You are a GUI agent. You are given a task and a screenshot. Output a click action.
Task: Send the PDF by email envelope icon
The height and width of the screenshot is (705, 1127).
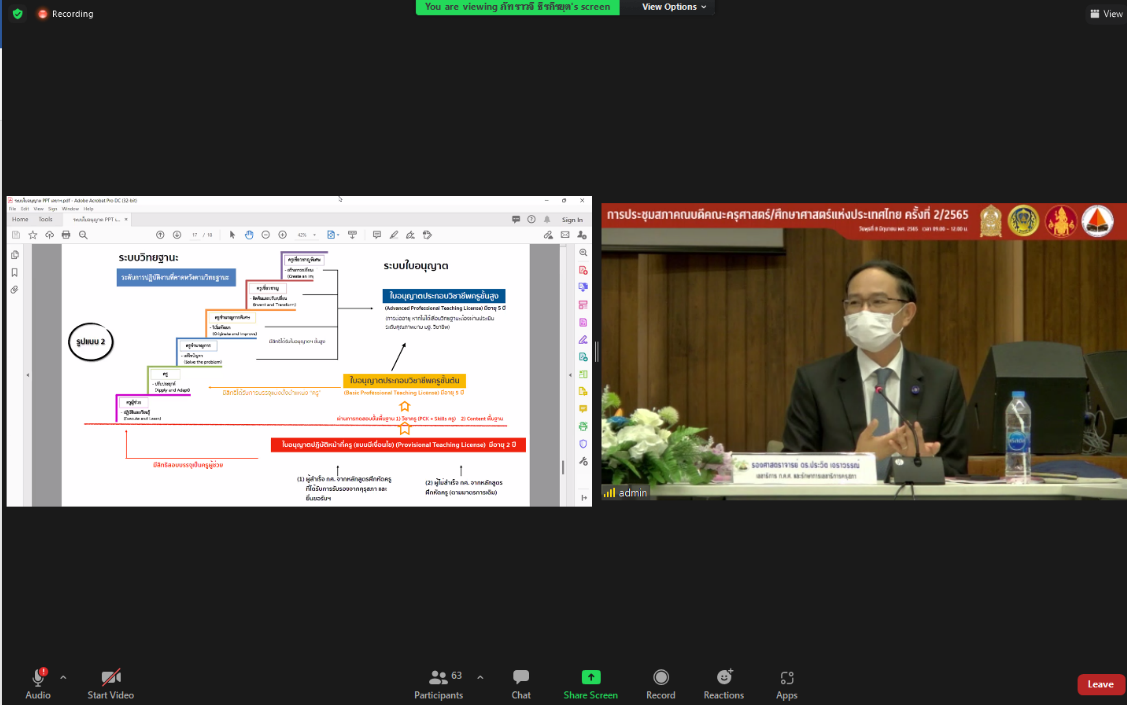tap(565, 235)
